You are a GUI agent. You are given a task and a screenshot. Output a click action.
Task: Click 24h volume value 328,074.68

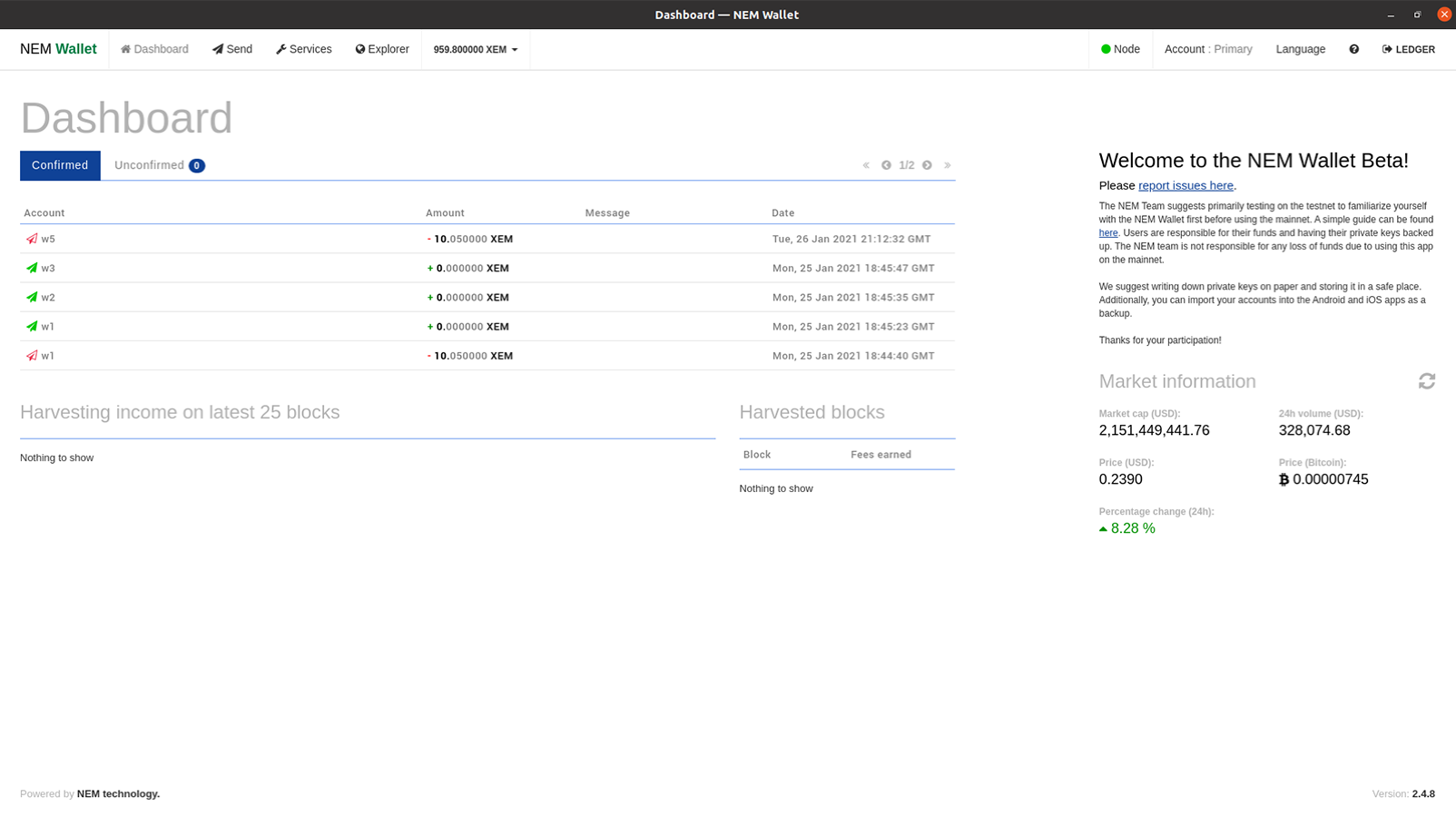coord(1314,430)
